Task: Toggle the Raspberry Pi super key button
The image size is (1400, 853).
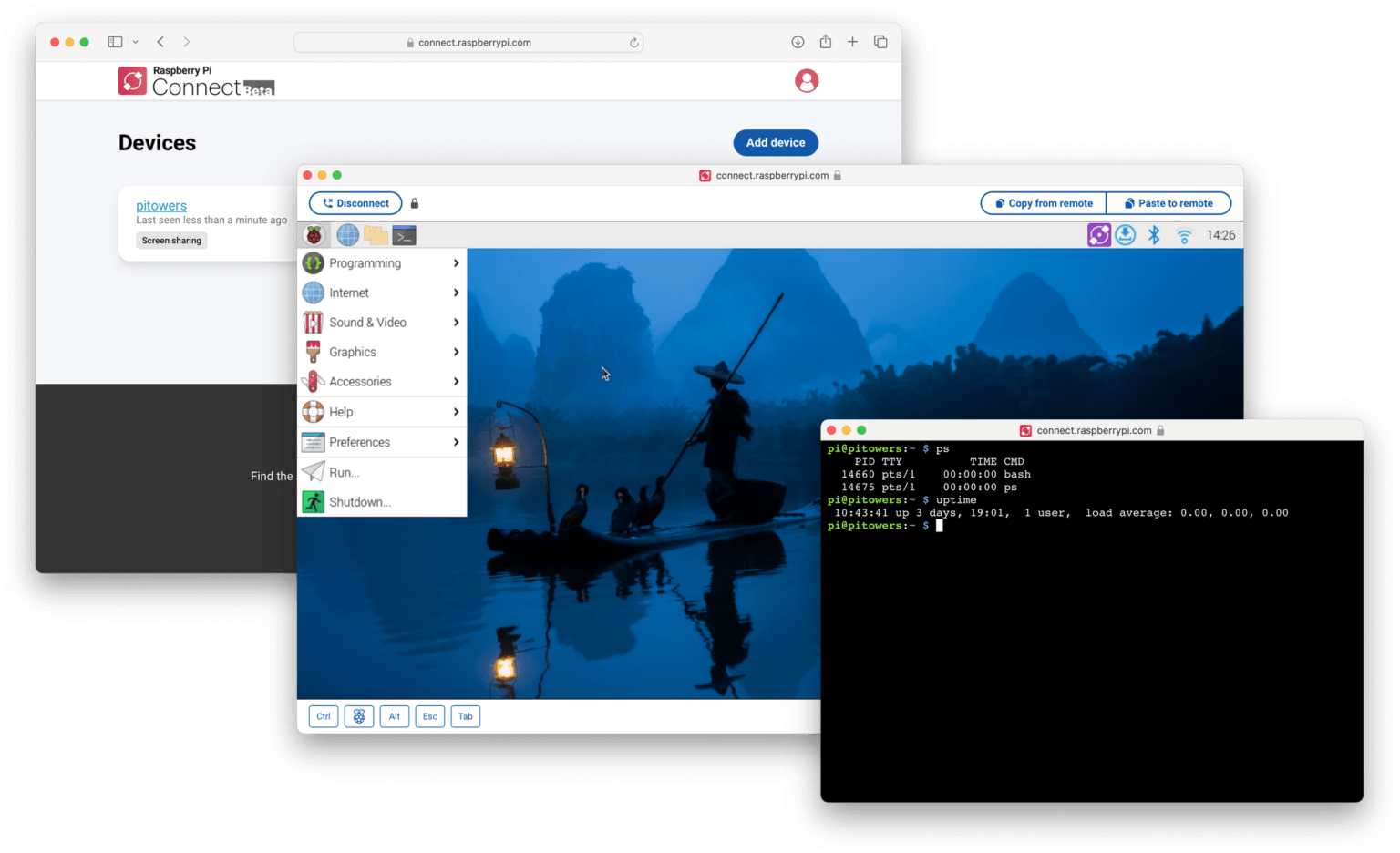Action: tap(359, 716)
